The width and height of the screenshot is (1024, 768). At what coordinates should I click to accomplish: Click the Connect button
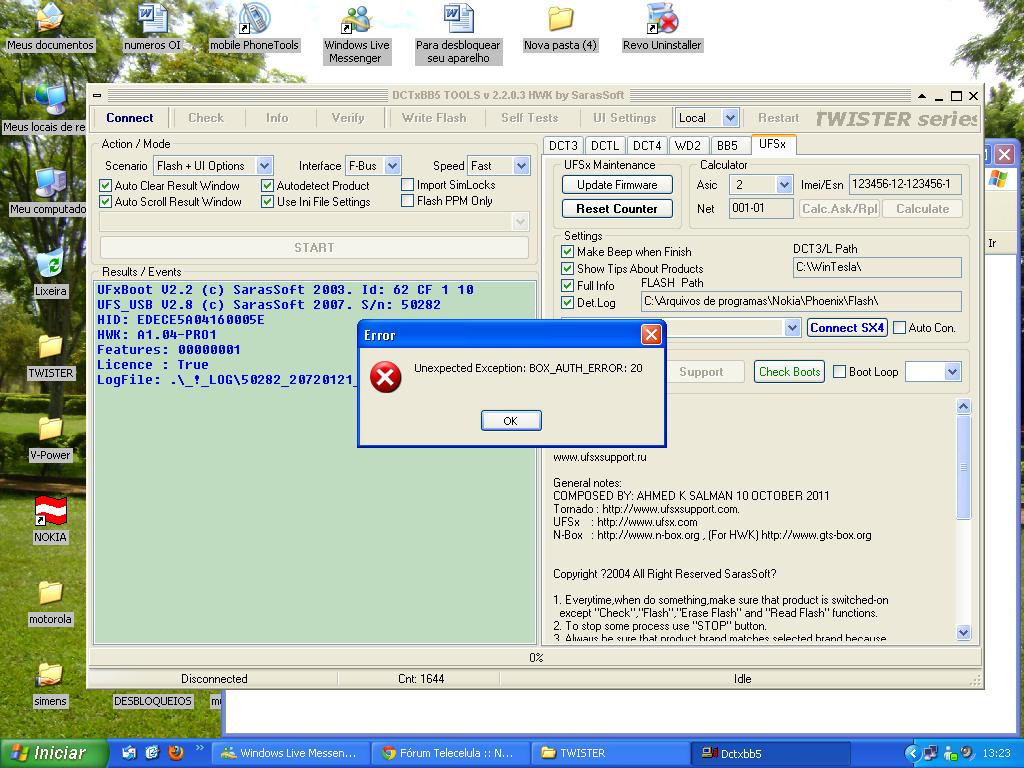tap(130, 118)
